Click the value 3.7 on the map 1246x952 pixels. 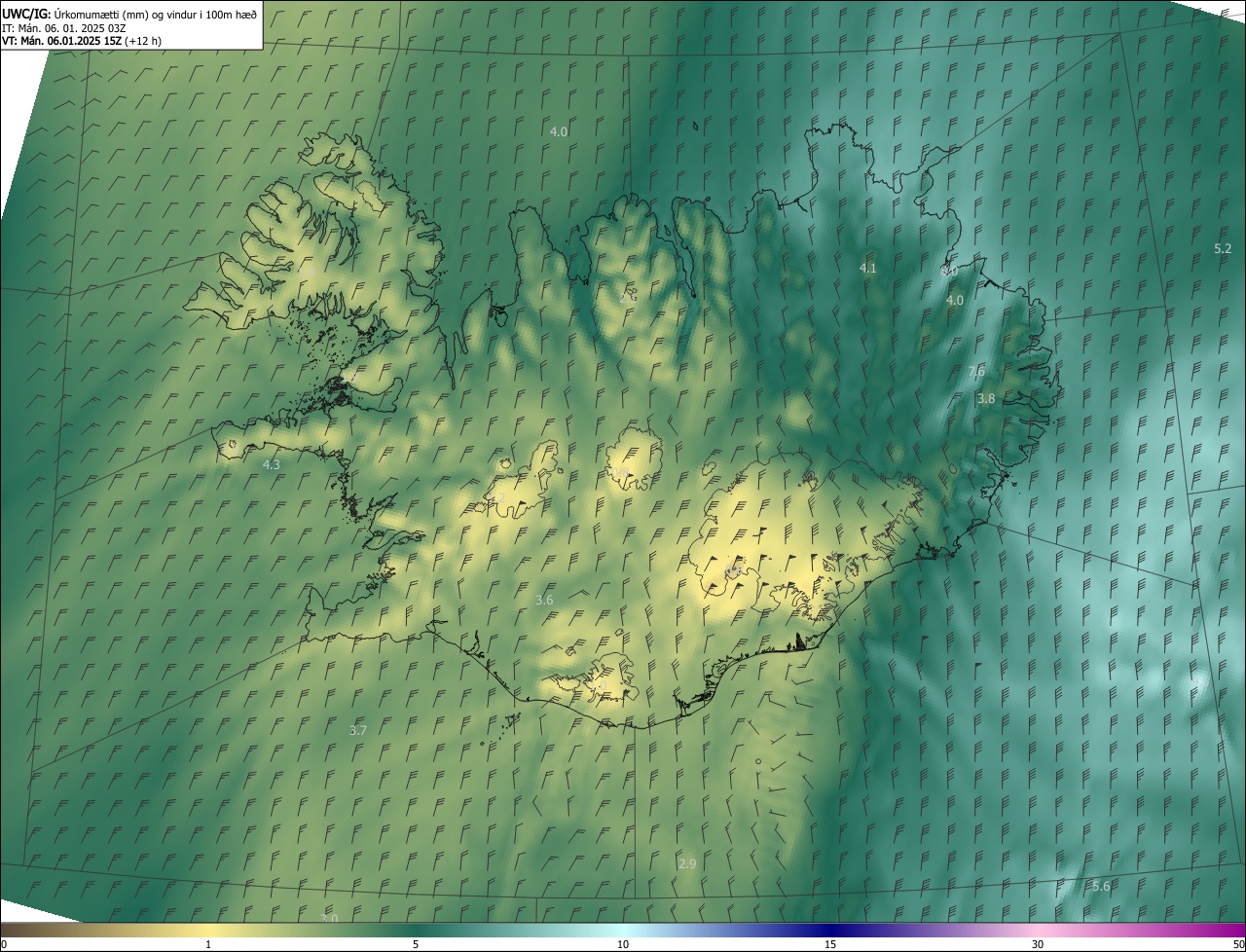coord(358,730)
